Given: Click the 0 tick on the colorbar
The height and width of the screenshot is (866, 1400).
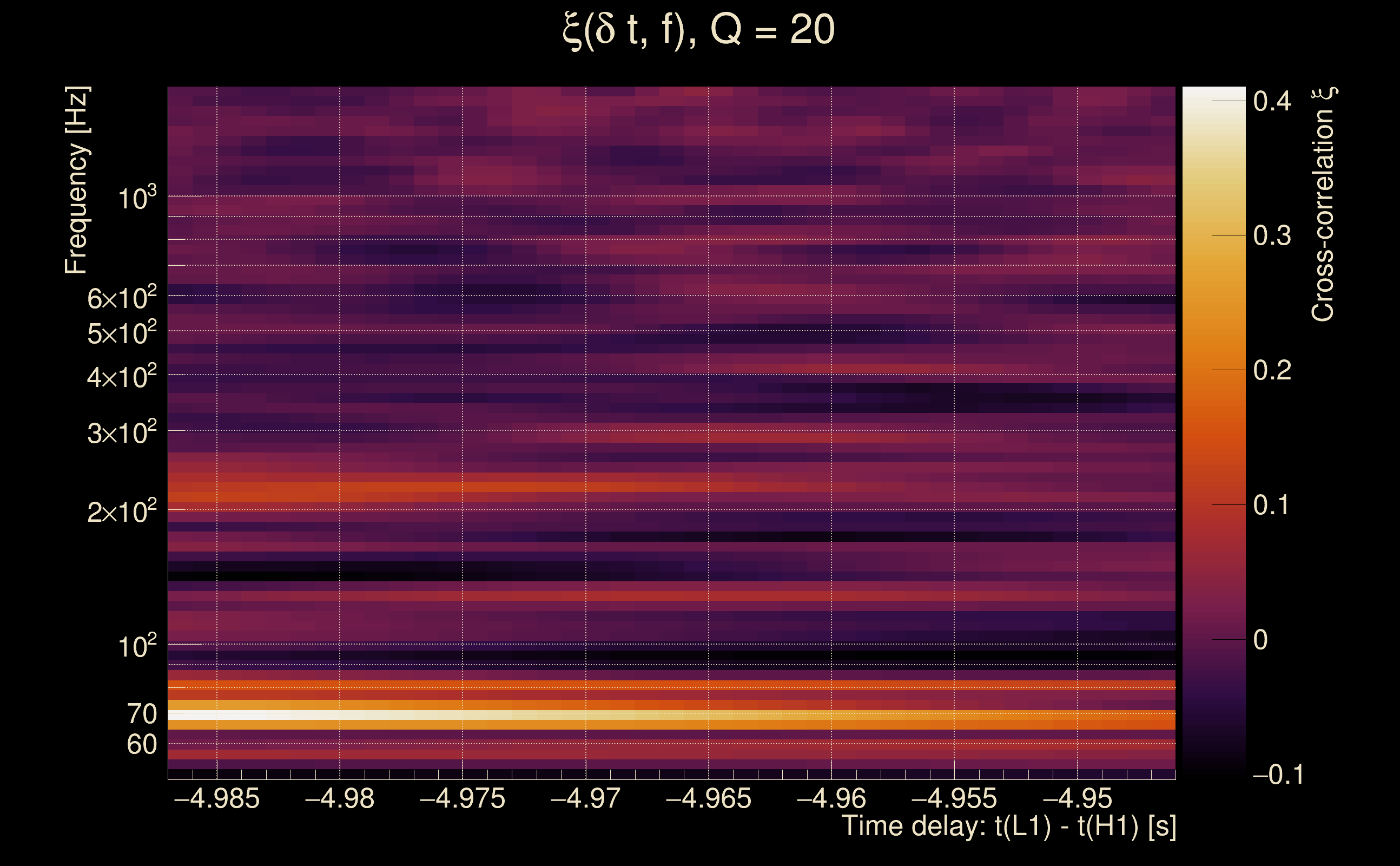Looking at the screenshot, I should [x=1260, y=640].
